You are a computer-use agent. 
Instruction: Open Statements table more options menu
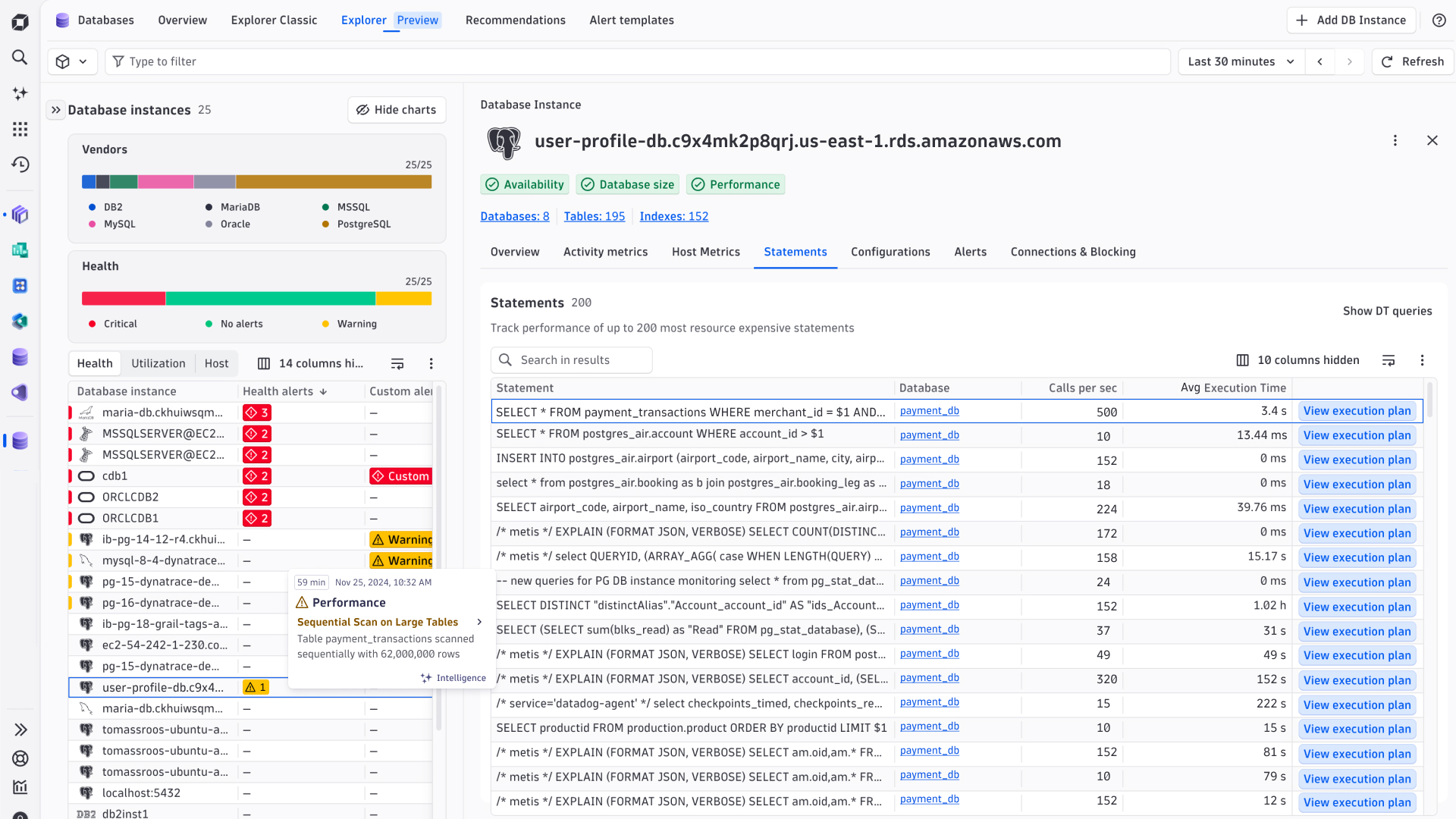[1423, 360]
